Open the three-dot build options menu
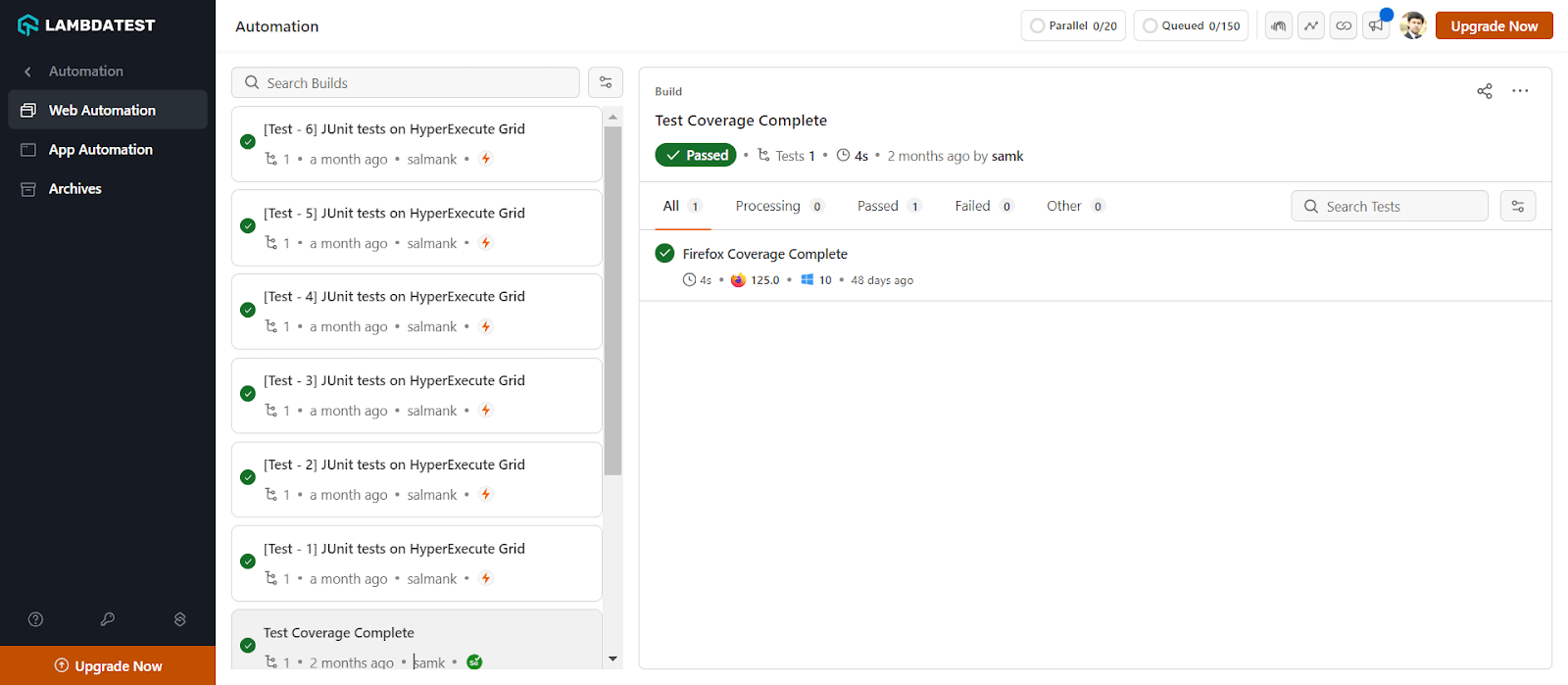This screenshot has width=1568, height=685. click(x=1520, y=91)
